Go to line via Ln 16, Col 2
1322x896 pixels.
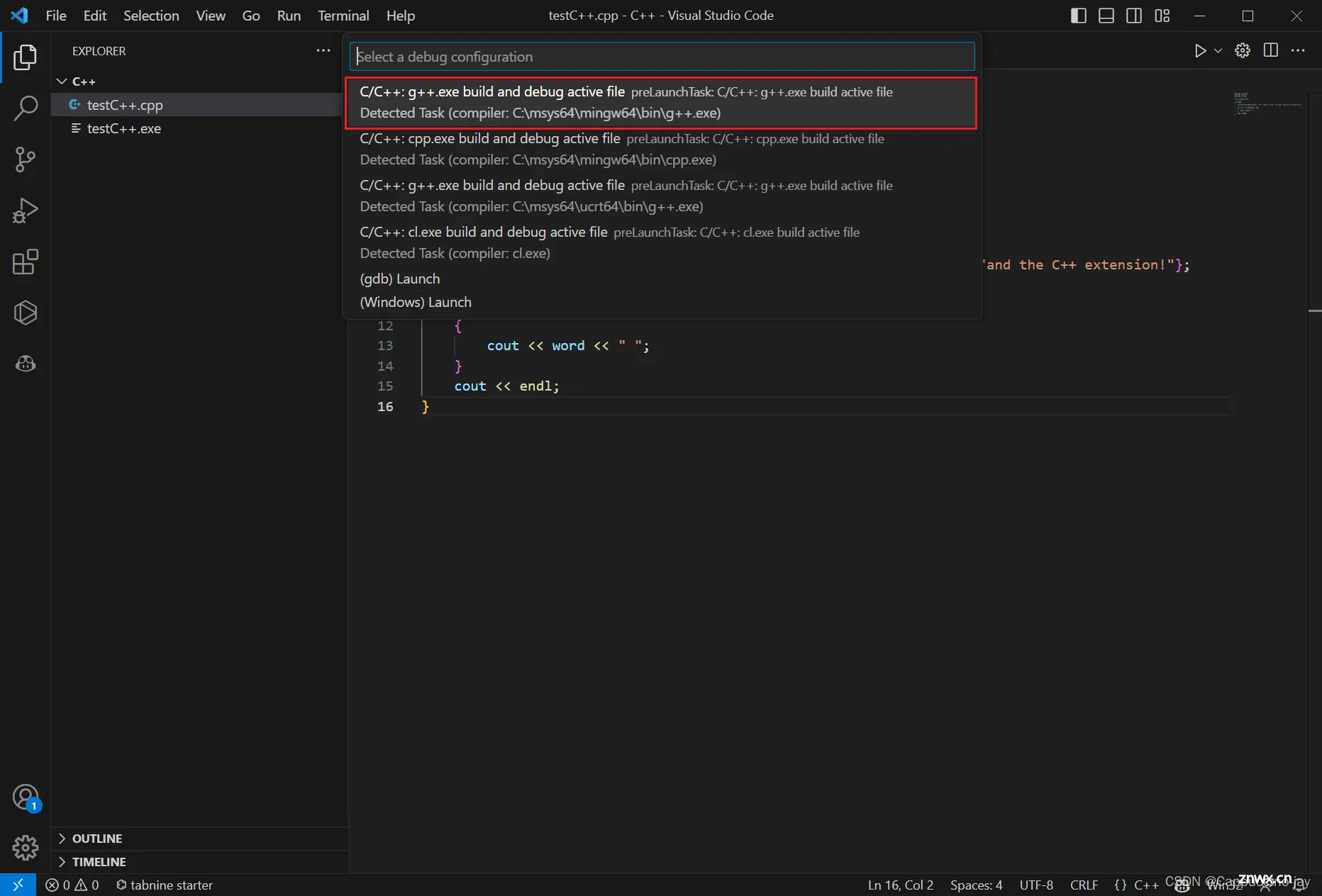(x=901, y=885)
